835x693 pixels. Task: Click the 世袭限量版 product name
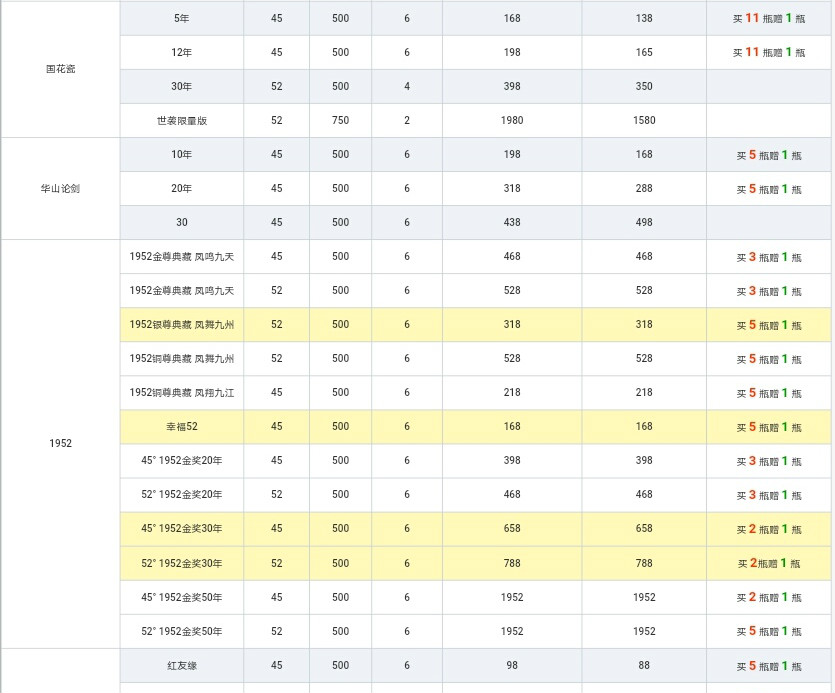[182, 120]
